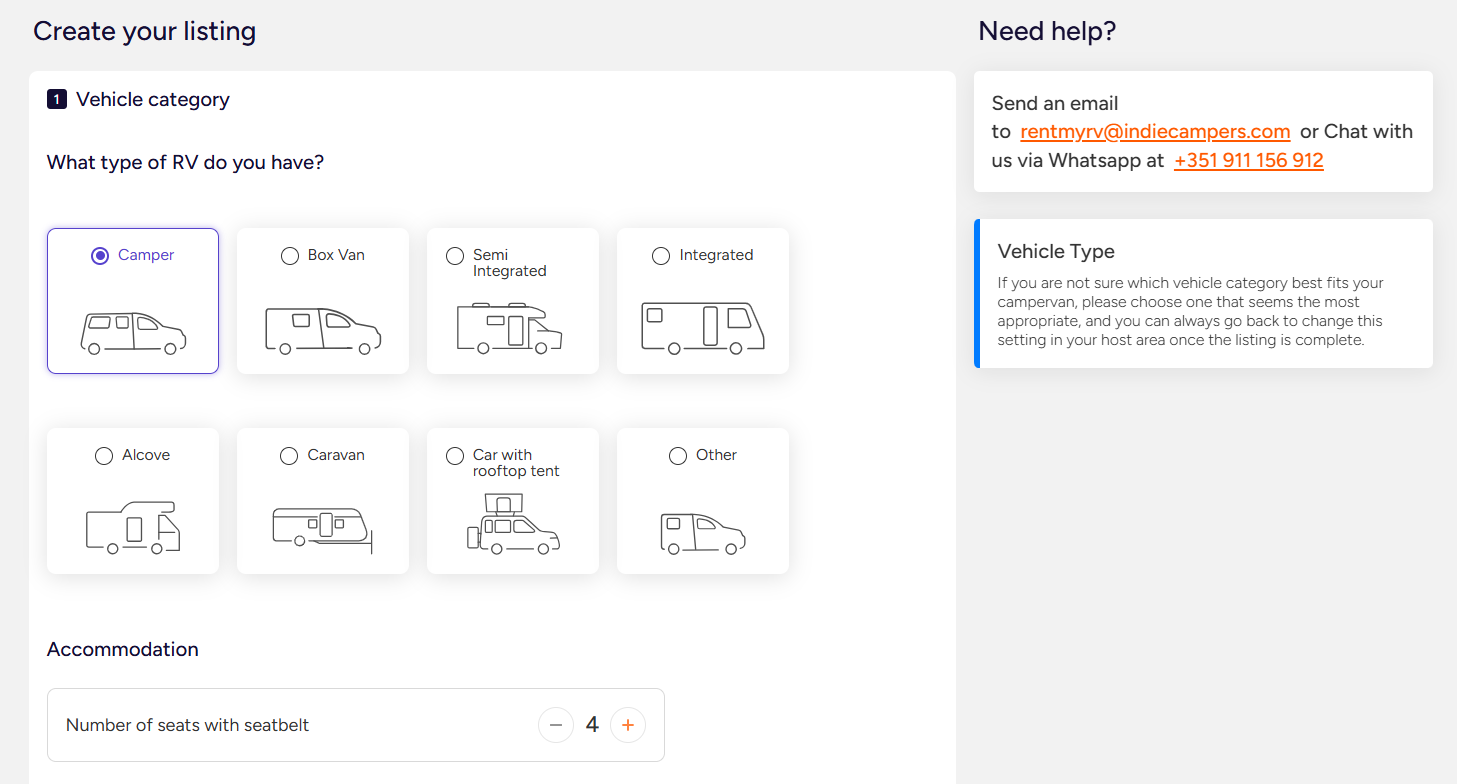Click the step 1 badge icon

(57, 99)
